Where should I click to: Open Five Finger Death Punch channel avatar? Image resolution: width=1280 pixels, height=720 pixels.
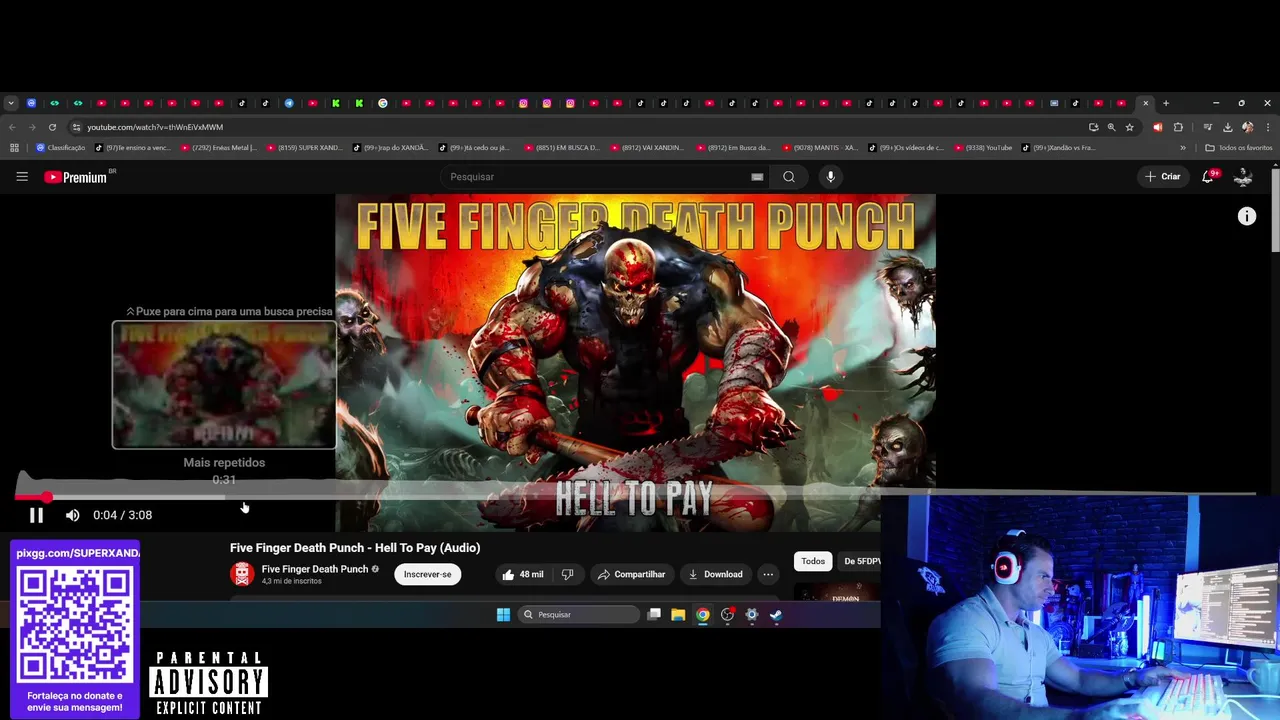pyautogui.click(x=242, y=574)
